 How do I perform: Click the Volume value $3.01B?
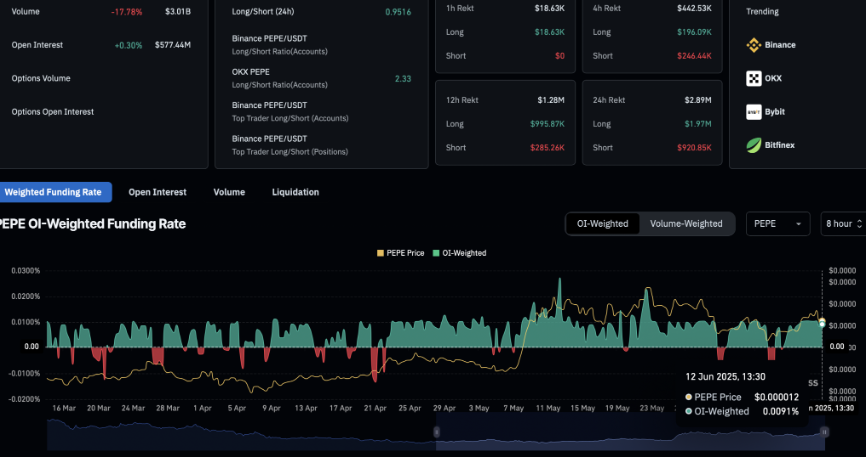click(x=178, y=11)
